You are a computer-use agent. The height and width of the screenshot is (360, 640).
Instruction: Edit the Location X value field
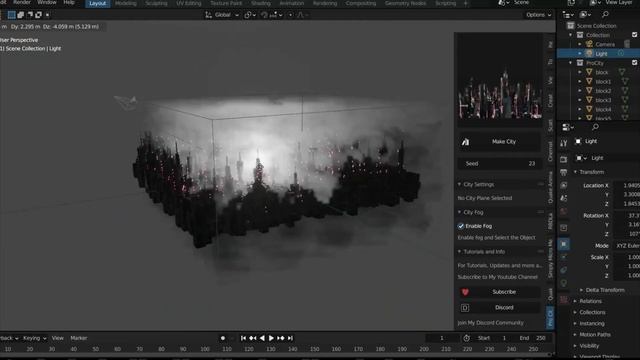pos(627,185)
